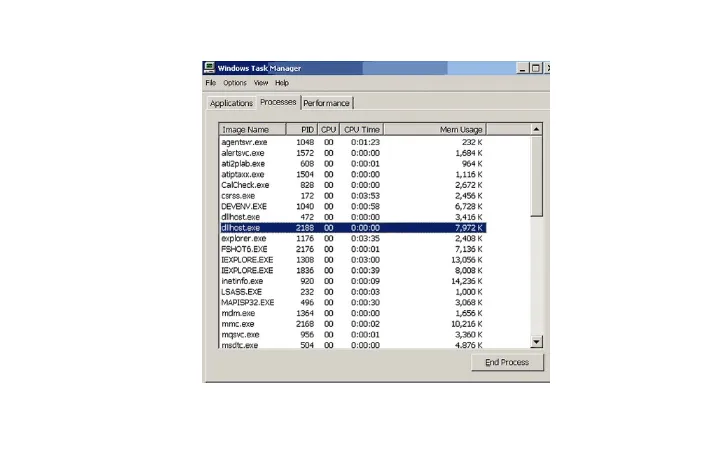Image resolution: width=726 pixels, height=461 pixels.
Task: Open the Options menu
Action: click(x=235, y=83)
